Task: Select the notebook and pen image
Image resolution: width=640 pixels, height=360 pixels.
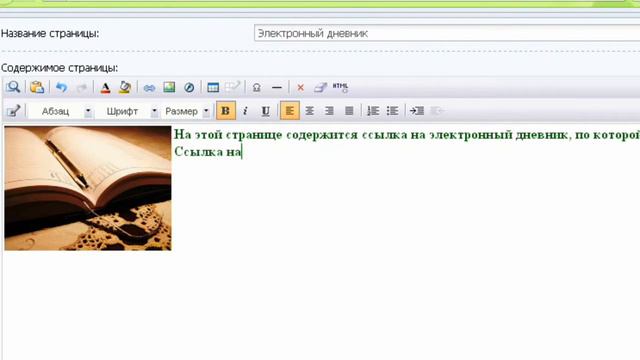Action: click(x=88, y=188)
